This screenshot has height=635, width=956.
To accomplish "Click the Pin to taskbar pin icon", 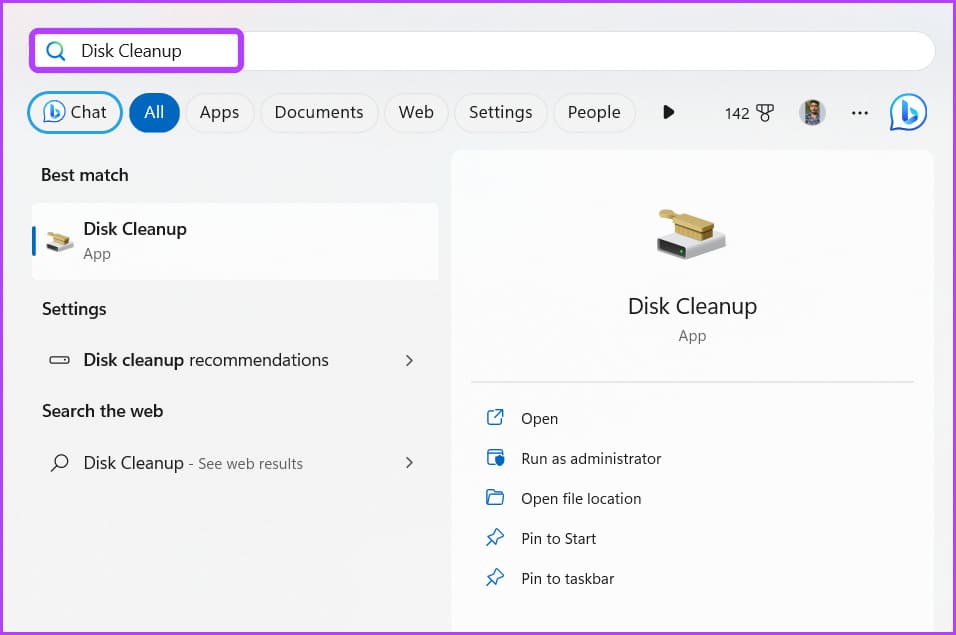I will pyautogui.click(x=495, y=577).
